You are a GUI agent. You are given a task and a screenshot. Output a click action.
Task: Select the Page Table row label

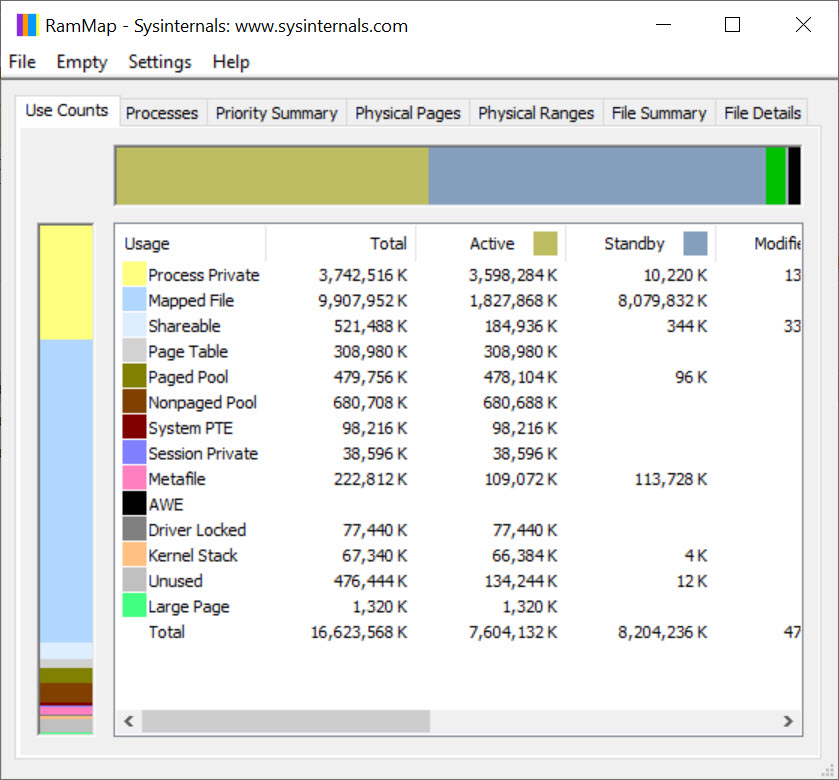click(x=188, y=351)
